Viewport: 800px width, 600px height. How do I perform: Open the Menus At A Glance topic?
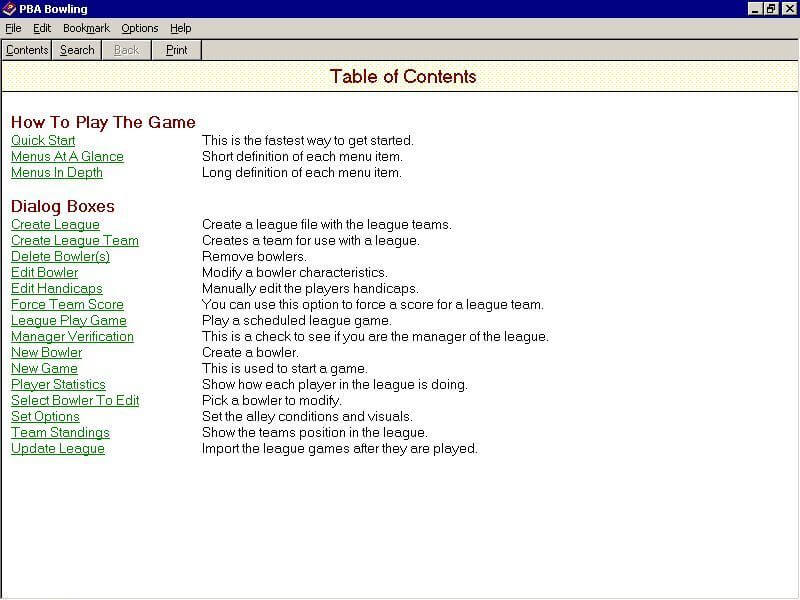coord(67,157)
